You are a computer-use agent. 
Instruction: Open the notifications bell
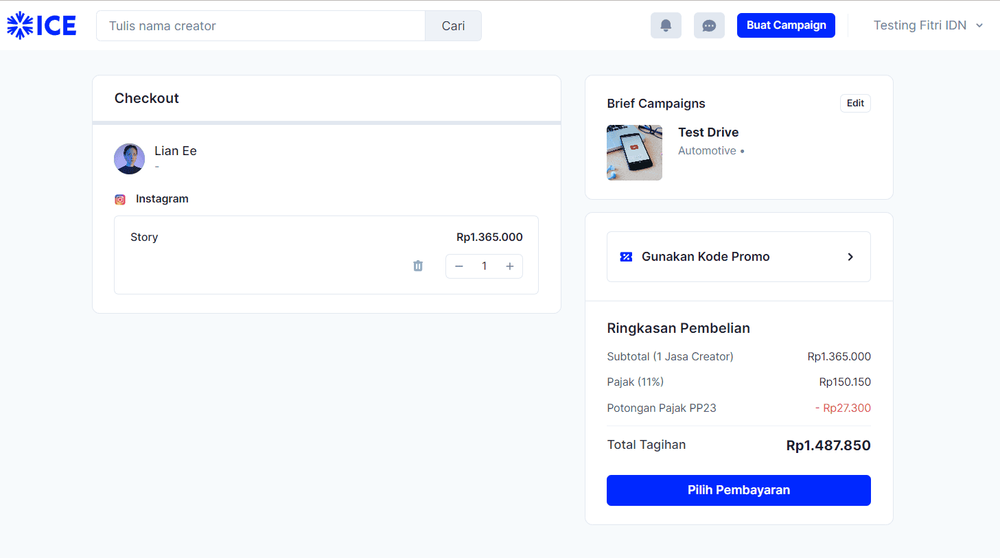[x=665, y=26]
